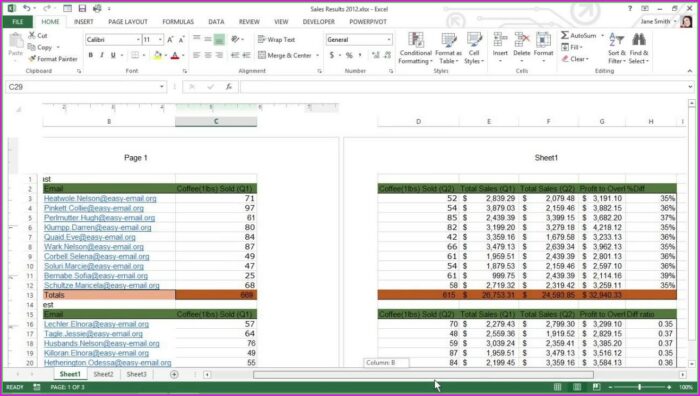Adjust the zoom slider in status bar
Viewport: 700px width, 396px height.
pos(639,387)
